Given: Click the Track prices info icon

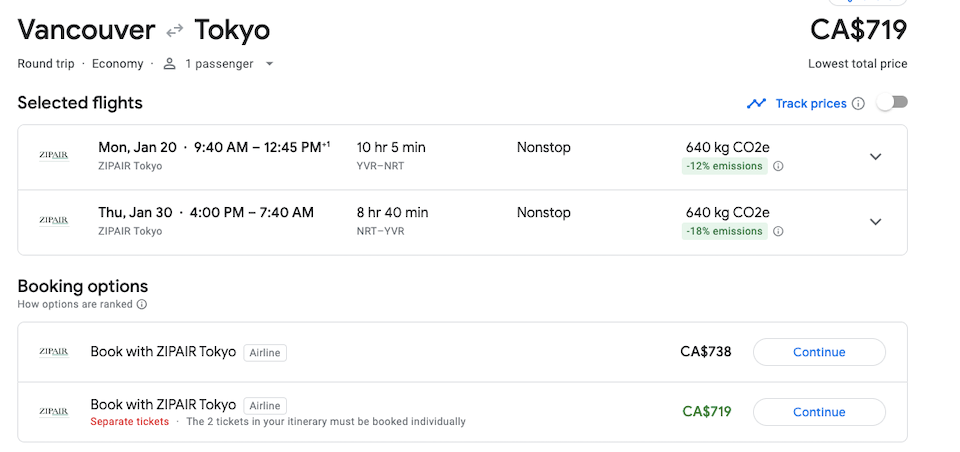Looking at the screenshot, I should (858, 104).
